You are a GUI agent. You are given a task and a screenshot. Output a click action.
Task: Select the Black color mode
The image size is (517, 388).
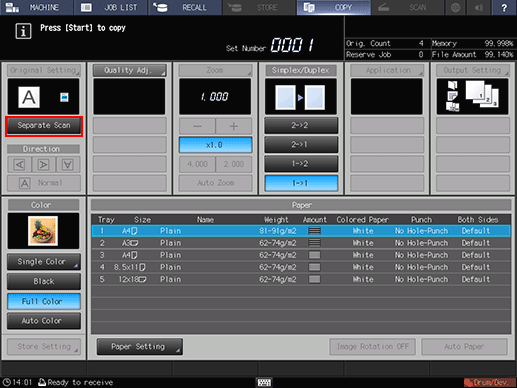pos(44,281)
